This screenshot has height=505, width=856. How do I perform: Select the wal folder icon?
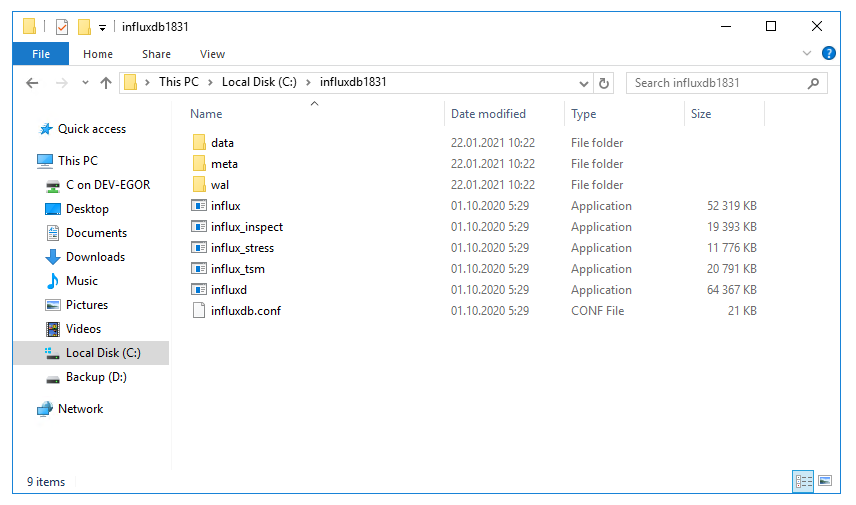pyautogui.click(x=199, y=185)
